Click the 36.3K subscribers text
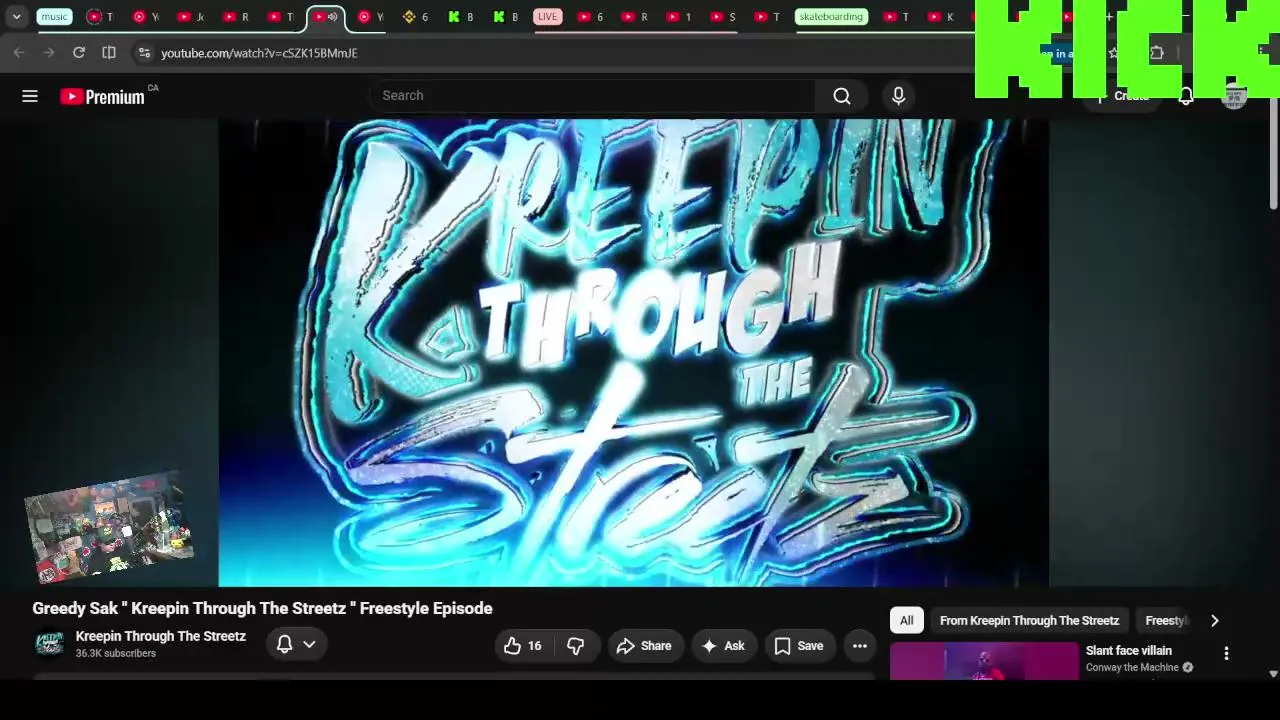 point(116,654)
